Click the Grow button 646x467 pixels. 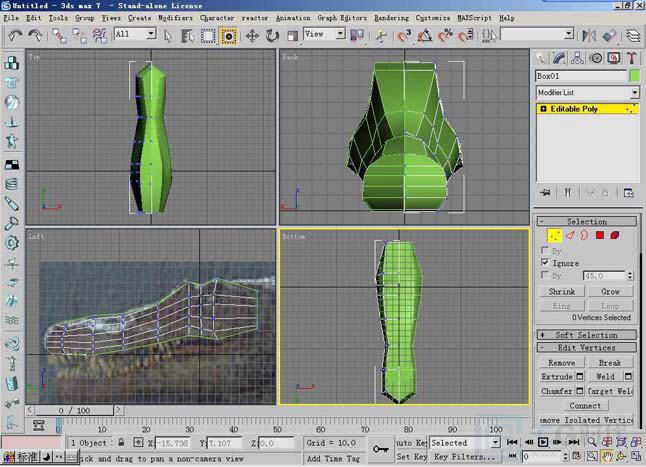611,292
